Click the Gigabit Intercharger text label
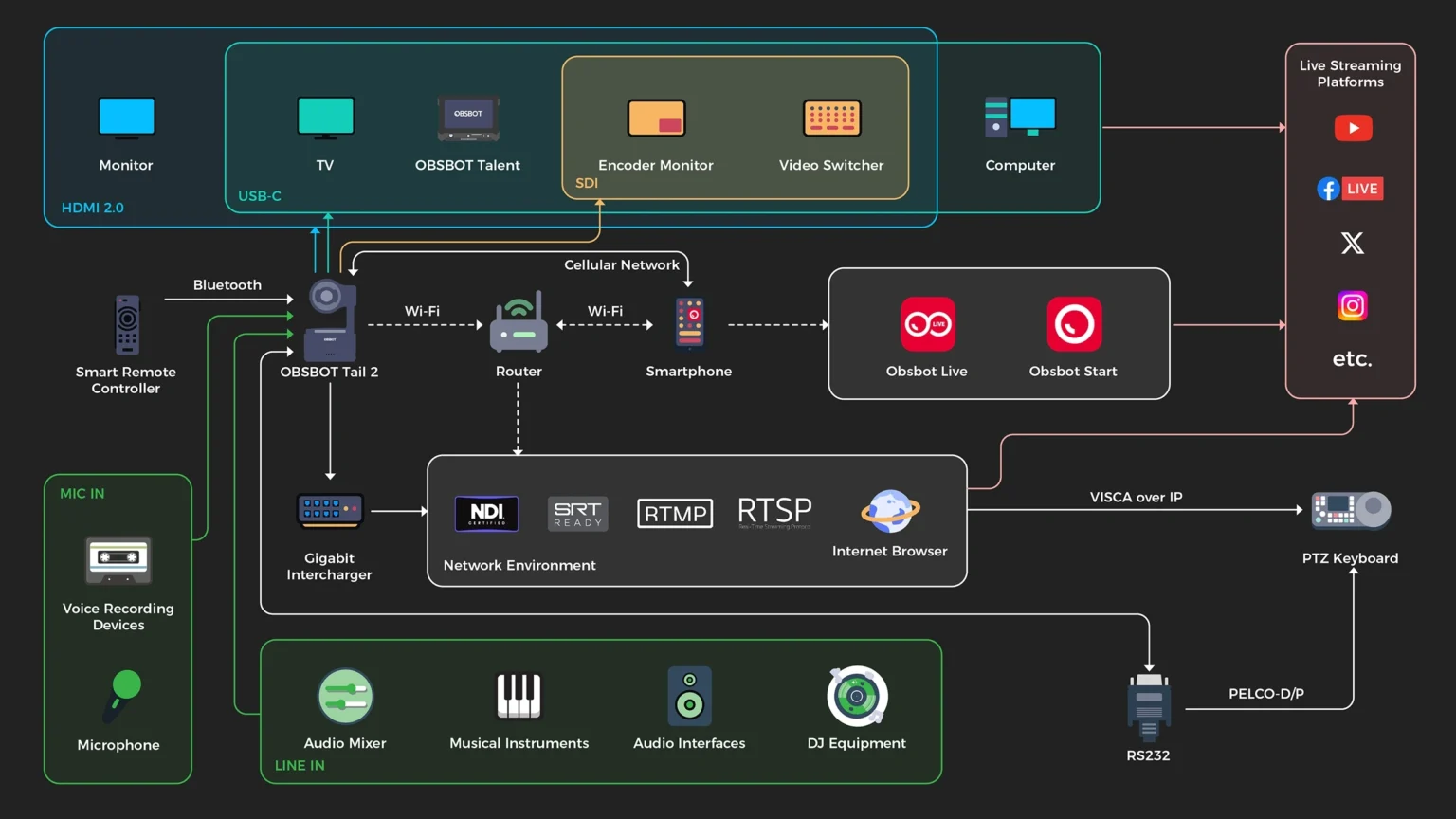The height and width of the screenshot is (819, 1456). 329,567
